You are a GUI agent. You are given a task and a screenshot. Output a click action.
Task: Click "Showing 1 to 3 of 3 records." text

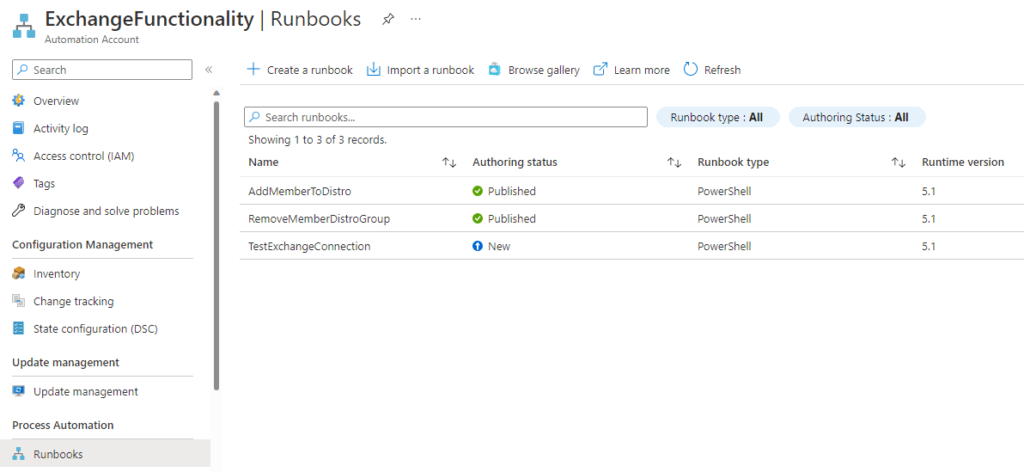point(317,140)
